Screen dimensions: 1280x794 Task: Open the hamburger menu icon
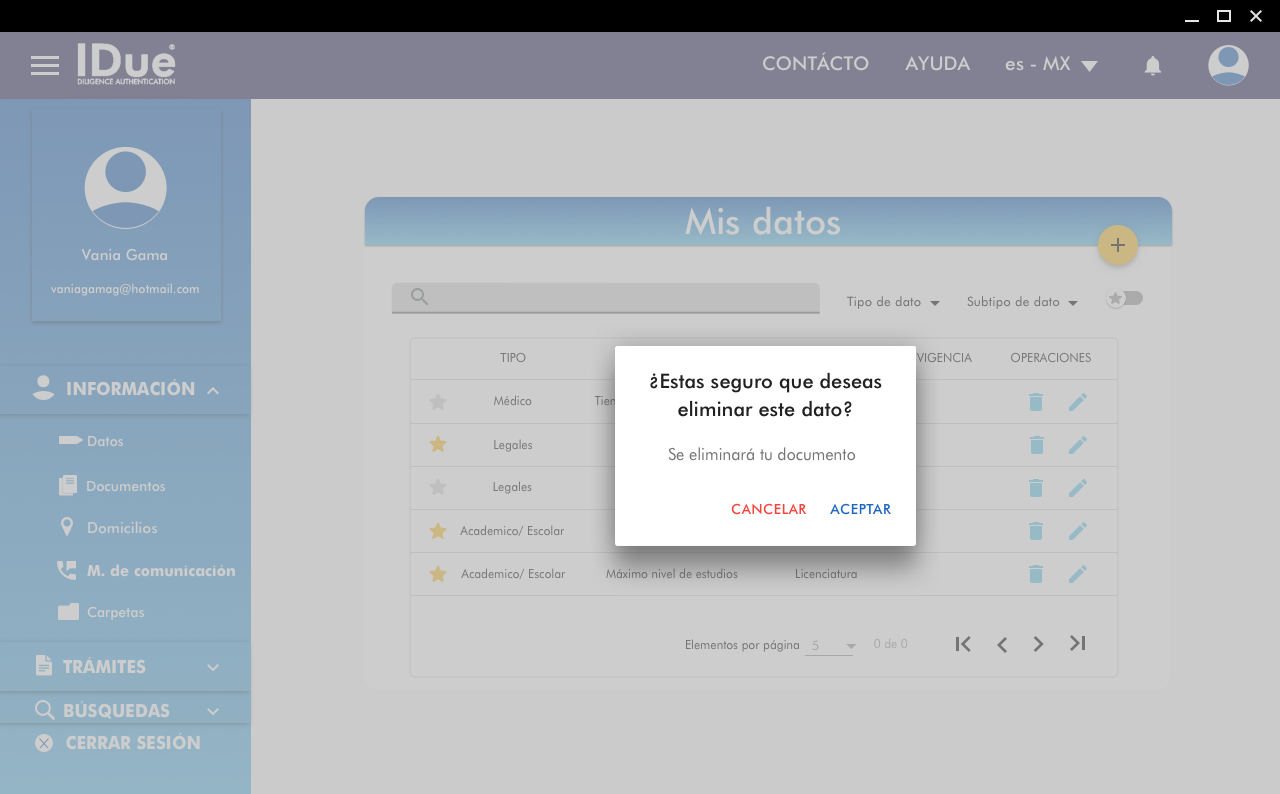tap(45, 66)
